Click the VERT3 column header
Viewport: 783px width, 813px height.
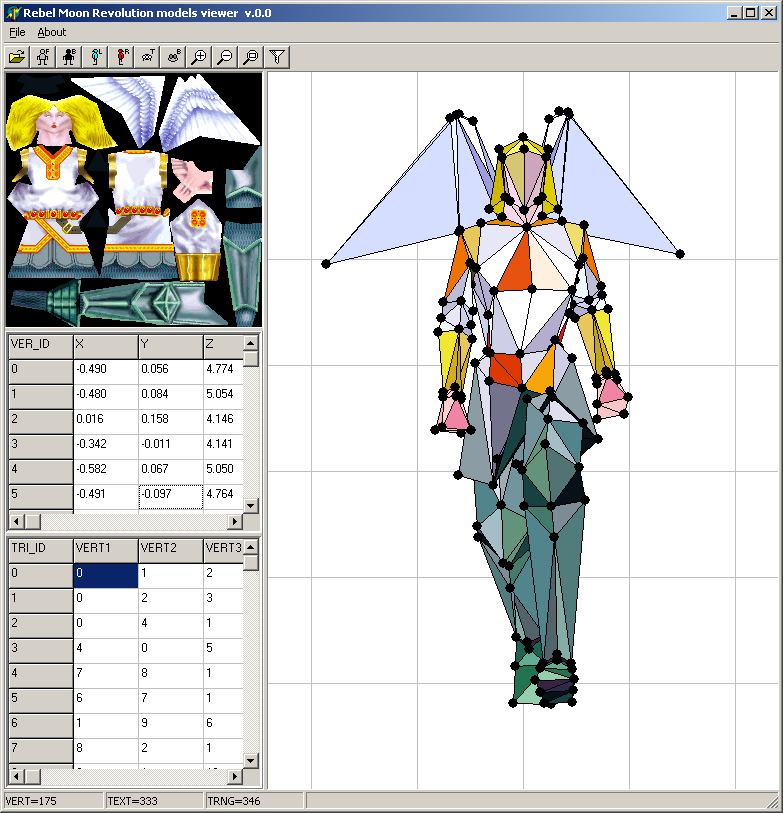coord(223,550)
